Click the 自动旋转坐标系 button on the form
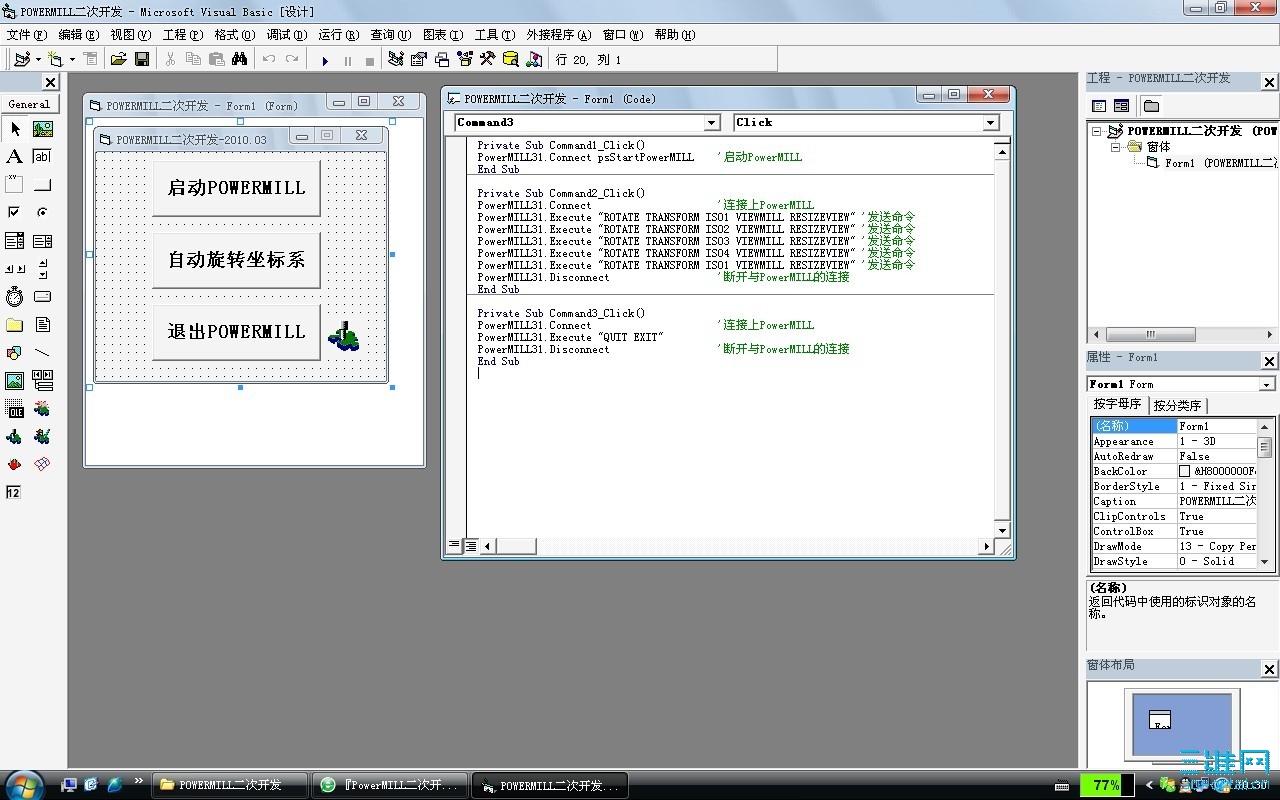 click(236, 260)
